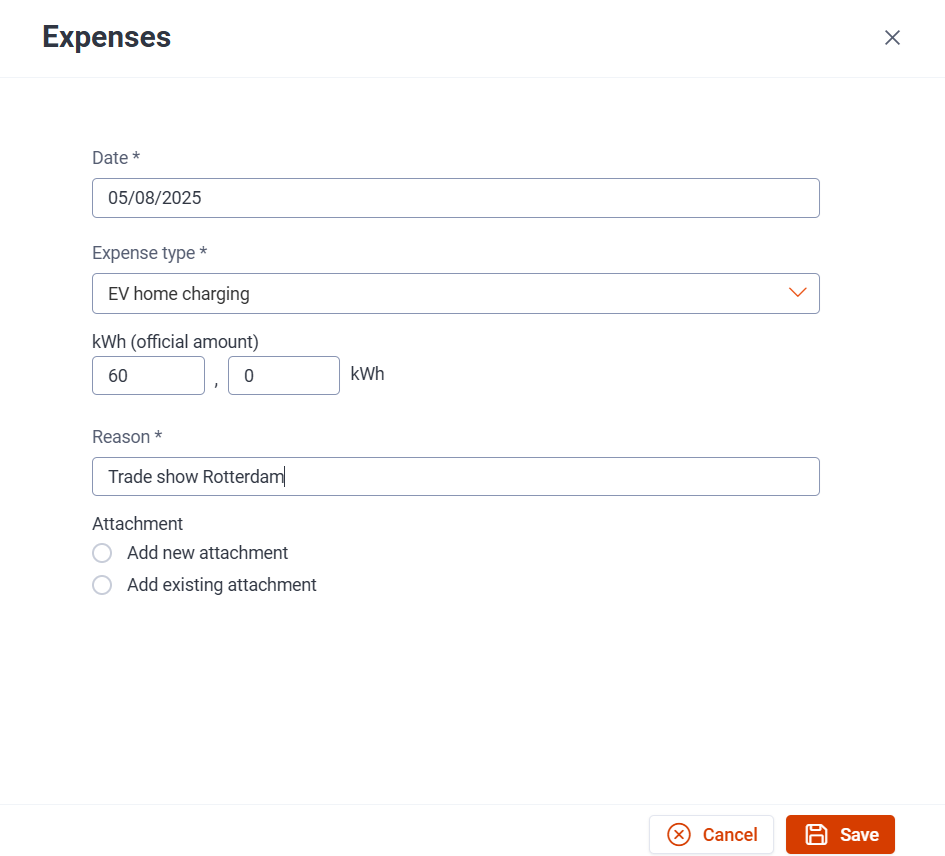Click the Cancel button with the circled X
This screenshot has height=856, width=945.
coord(711,834)
